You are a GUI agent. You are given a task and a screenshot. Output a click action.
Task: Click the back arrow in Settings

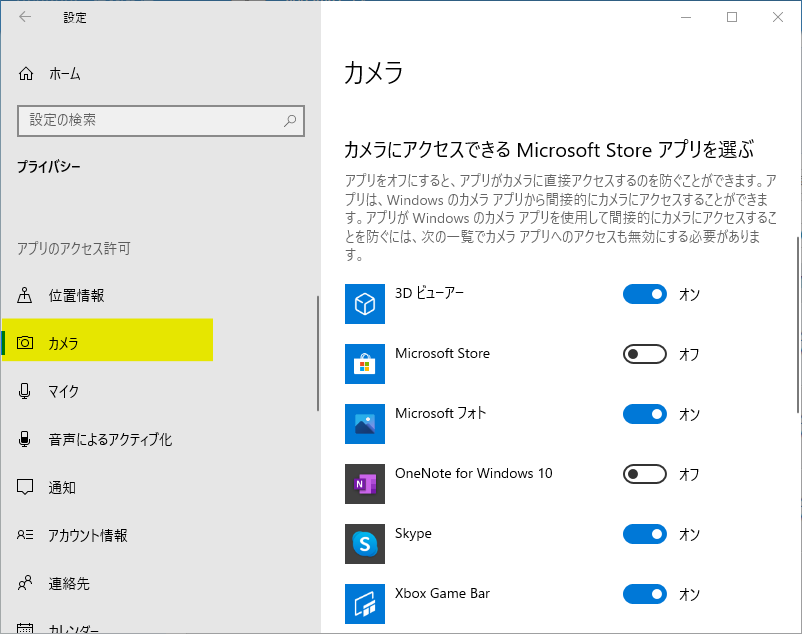tap(25, 17)
